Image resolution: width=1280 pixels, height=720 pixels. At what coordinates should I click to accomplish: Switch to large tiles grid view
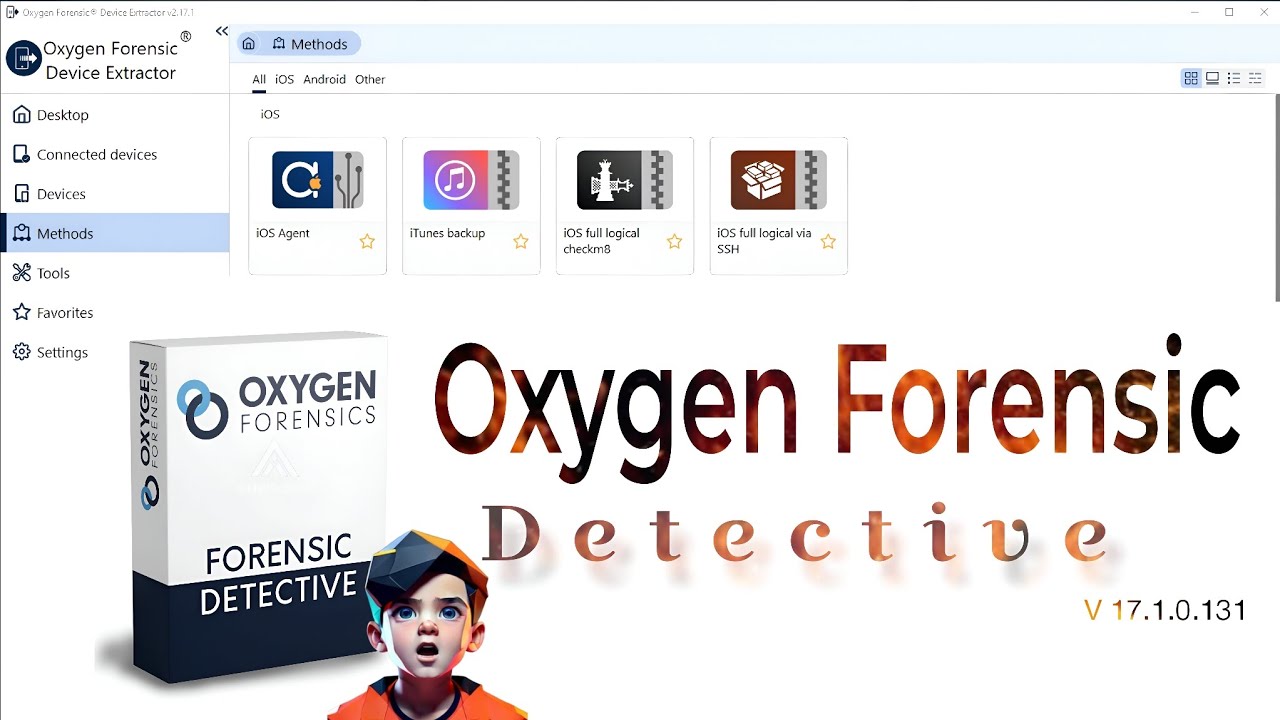1191,78
